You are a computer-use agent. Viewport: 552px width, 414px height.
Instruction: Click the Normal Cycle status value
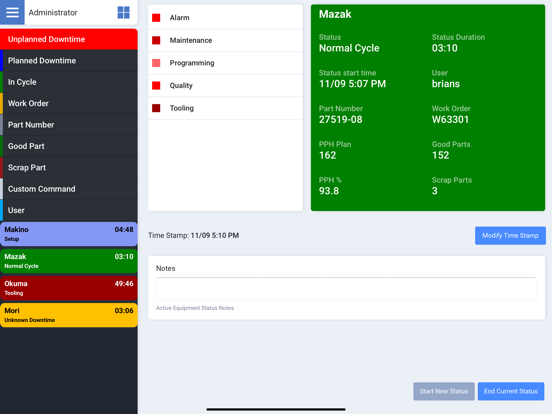click(349, 48)
